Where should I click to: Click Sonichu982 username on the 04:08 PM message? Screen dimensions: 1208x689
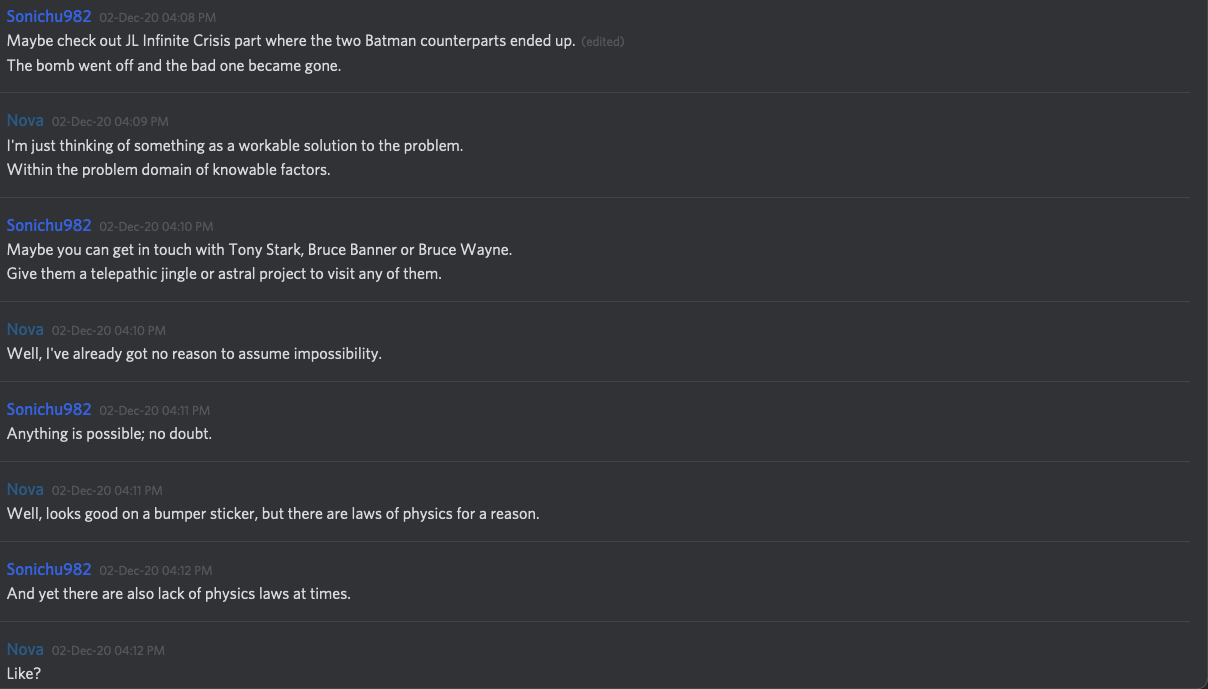click(x=49, y=17)
